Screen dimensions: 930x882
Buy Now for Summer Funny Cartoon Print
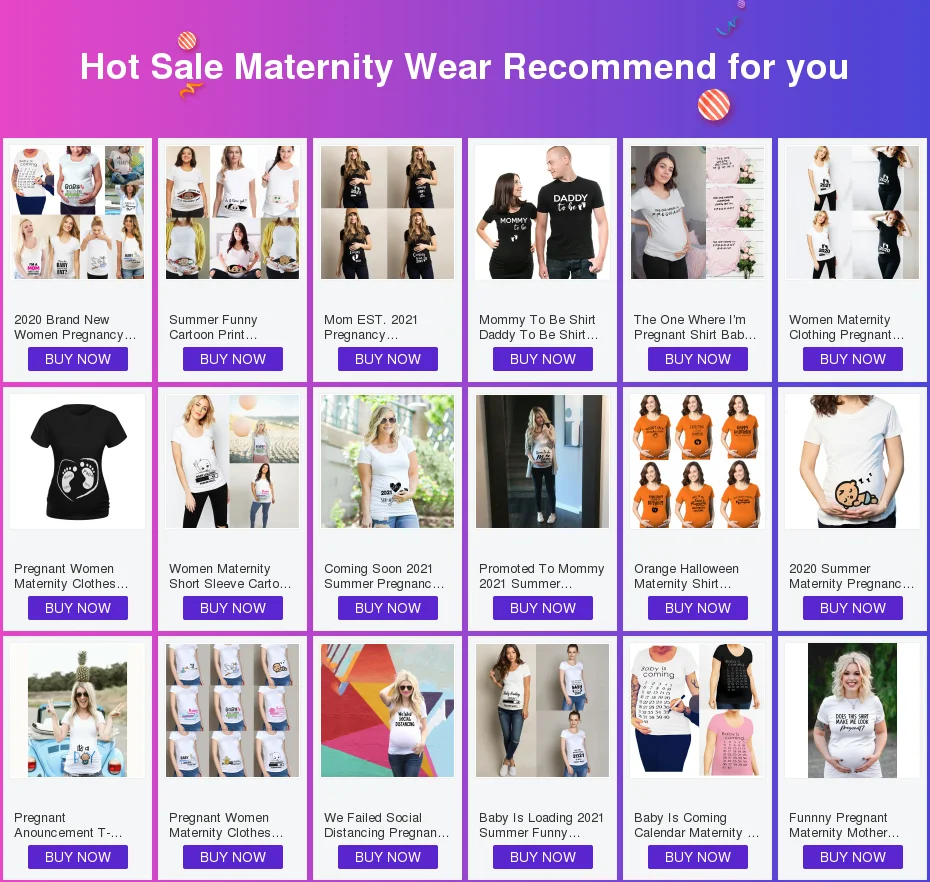pyautogui.click(x=232, y=359)
